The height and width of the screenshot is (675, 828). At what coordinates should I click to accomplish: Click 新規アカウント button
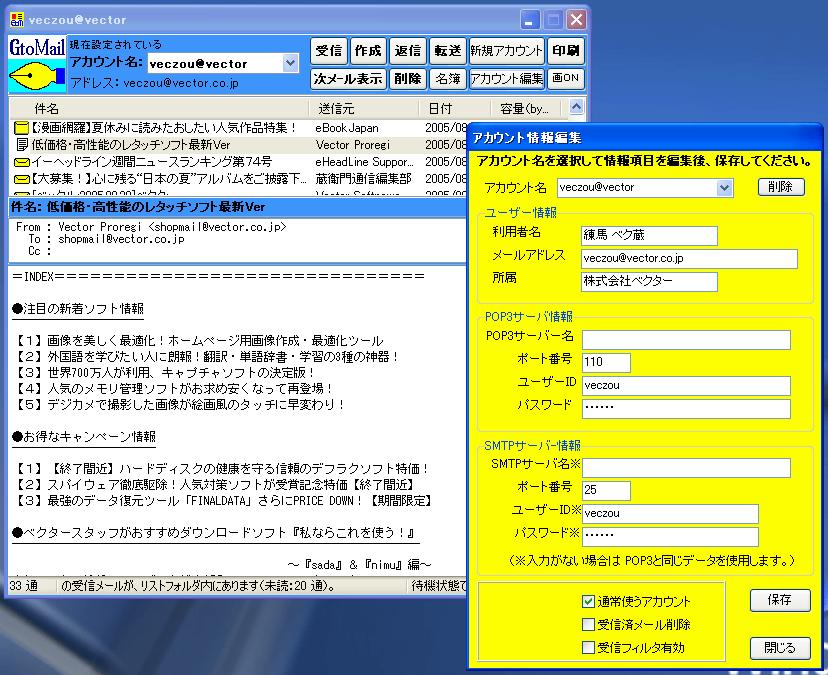point(506,51)
